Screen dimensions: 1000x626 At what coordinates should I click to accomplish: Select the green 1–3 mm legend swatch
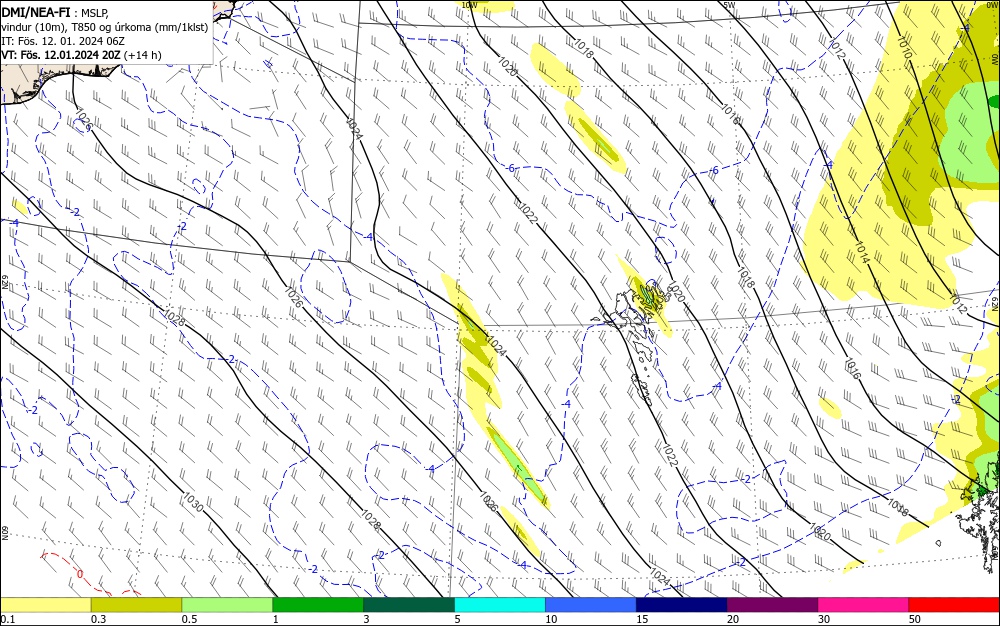tap(318, 605)
